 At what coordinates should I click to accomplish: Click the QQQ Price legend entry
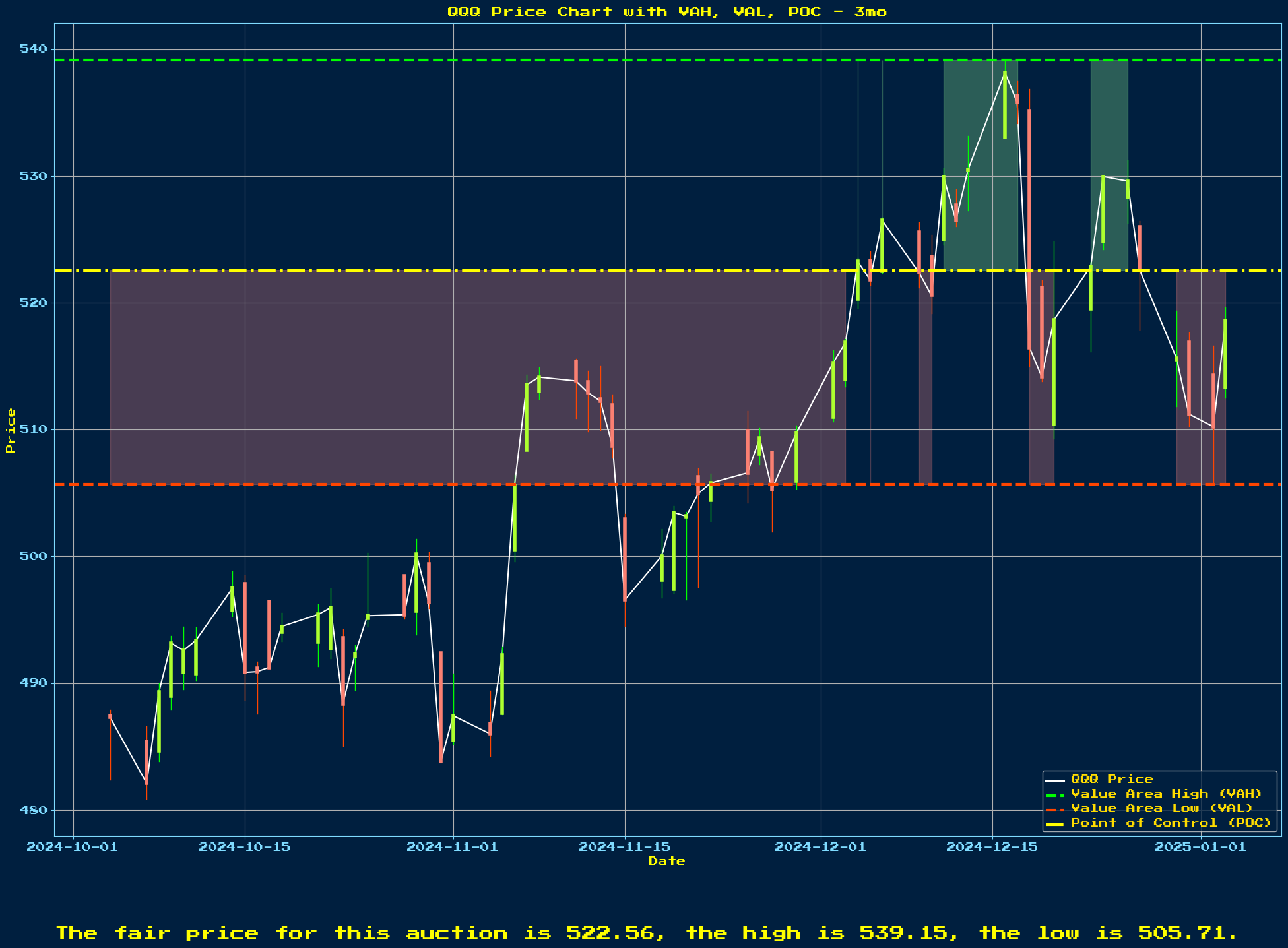(x=1112, y=779)
